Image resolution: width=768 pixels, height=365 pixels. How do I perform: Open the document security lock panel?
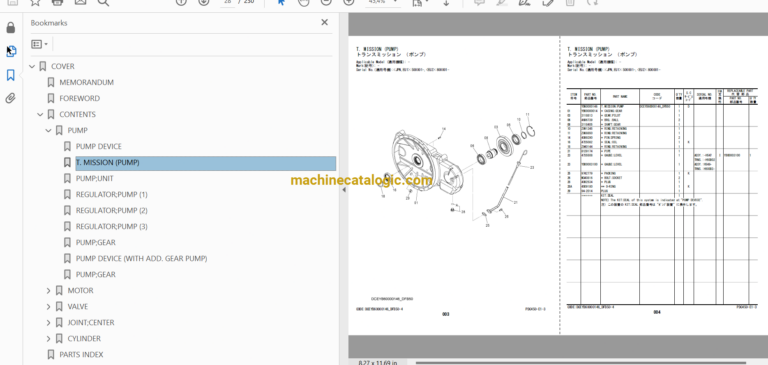click(x=11, y=28)
